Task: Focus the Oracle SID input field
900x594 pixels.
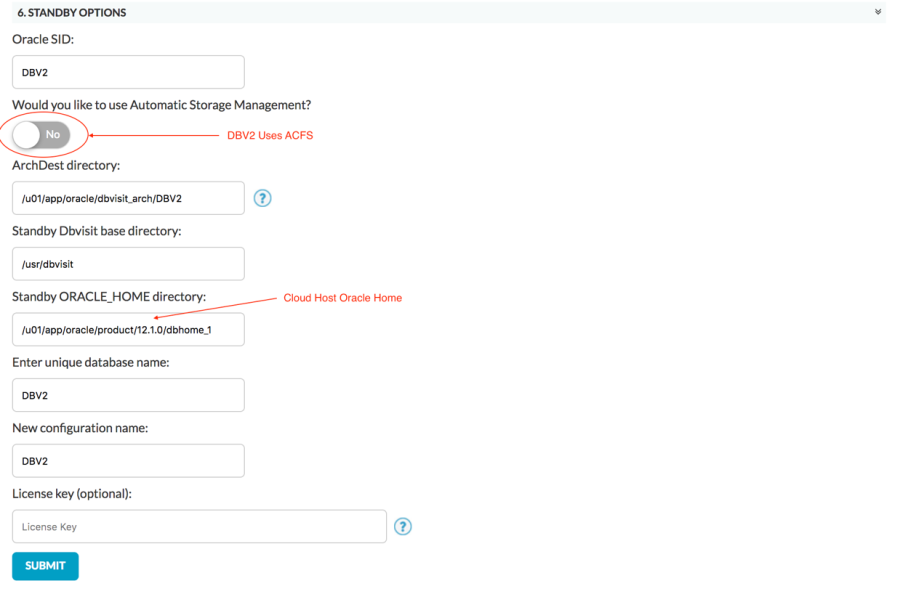Action: coord(129,72)
